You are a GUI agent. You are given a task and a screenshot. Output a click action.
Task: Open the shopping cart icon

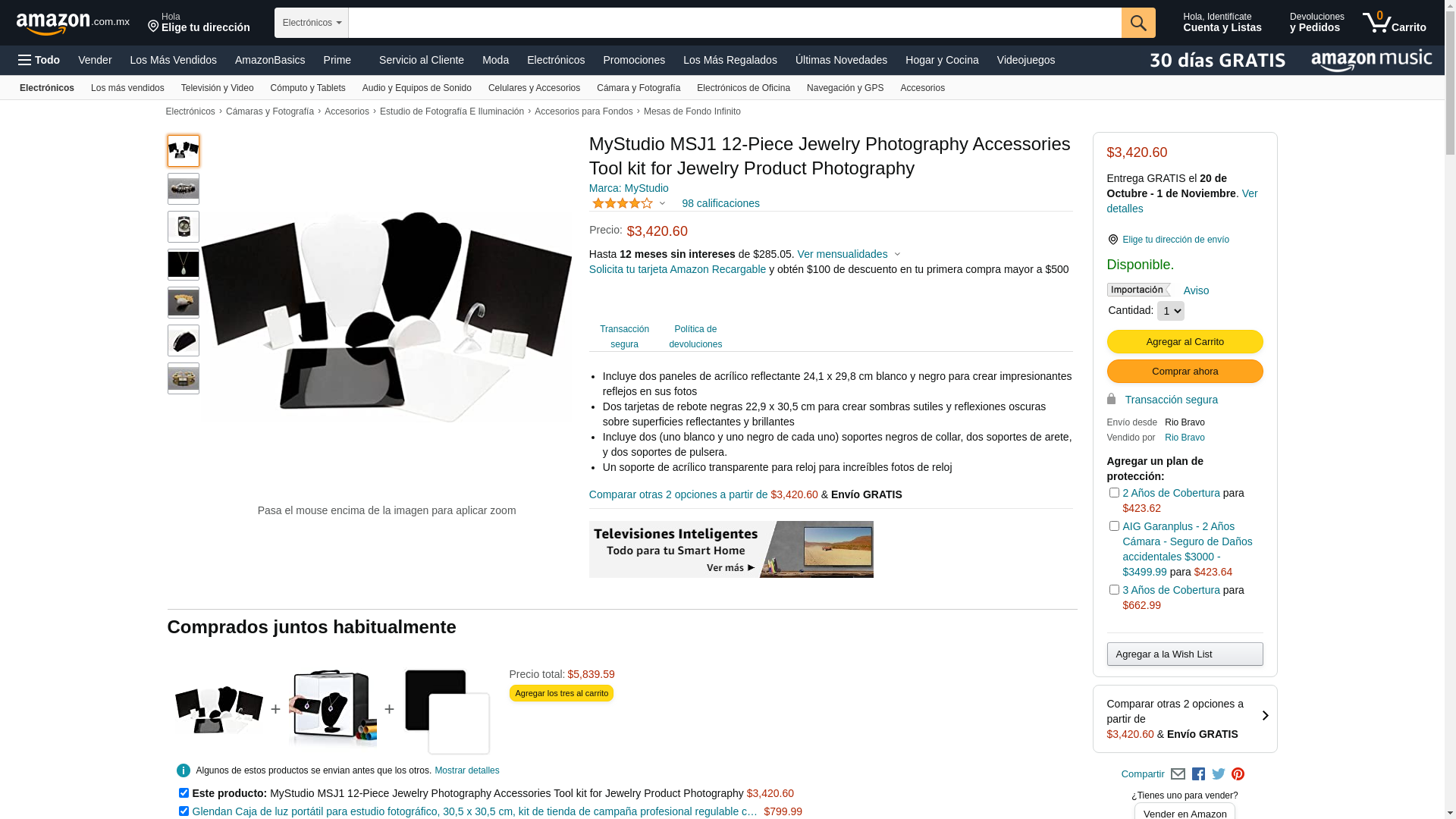[x=1394, y=23]
